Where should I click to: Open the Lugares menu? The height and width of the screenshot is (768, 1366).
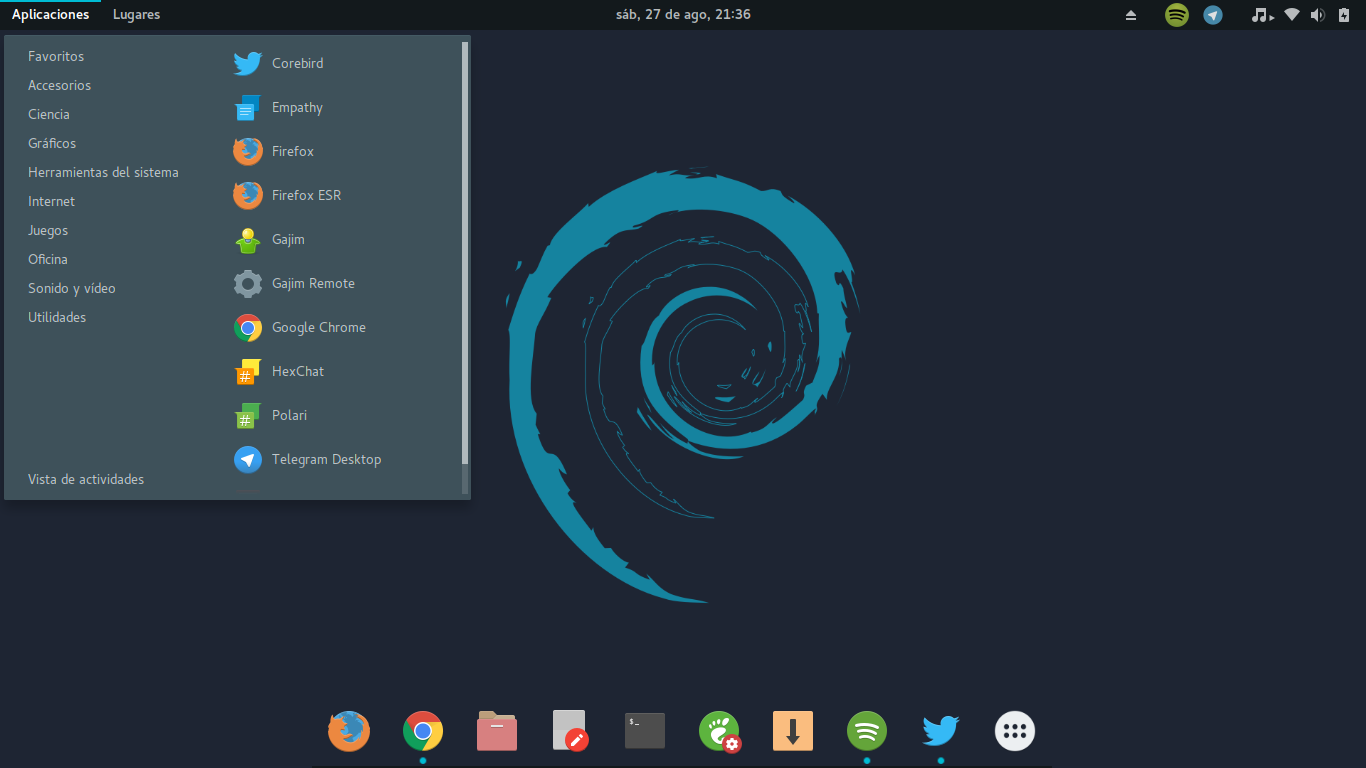136,15
